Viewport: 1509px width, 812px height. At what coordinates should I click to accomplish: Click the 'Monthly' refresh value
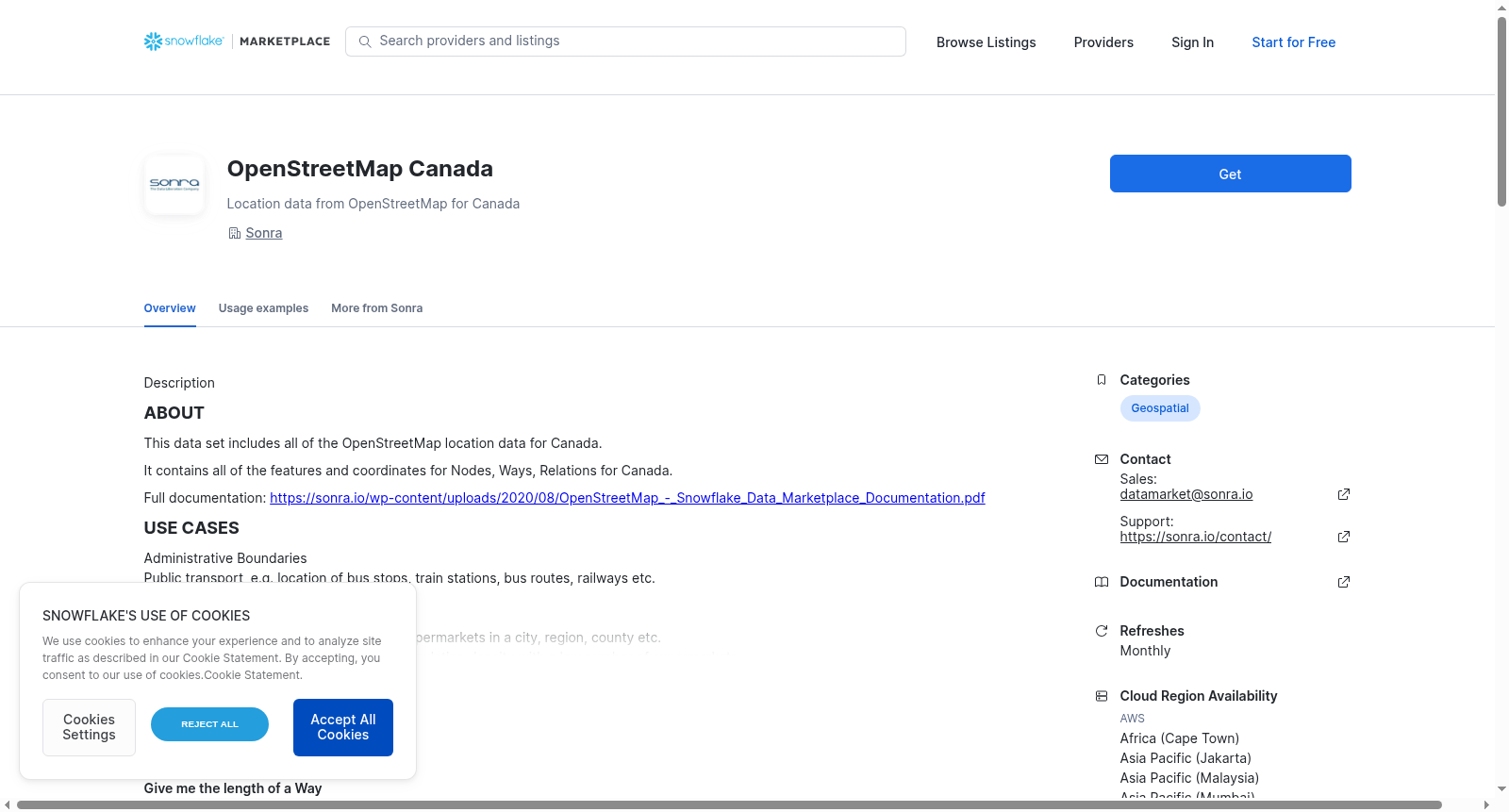tap(1145, 651)
